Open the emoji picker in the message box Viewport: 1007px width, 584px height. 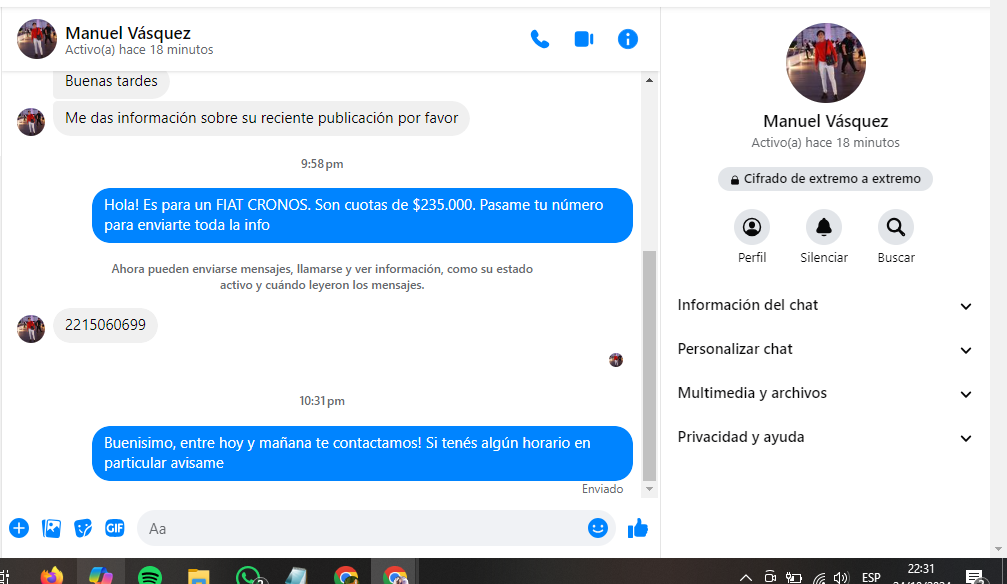click(598, 528)
